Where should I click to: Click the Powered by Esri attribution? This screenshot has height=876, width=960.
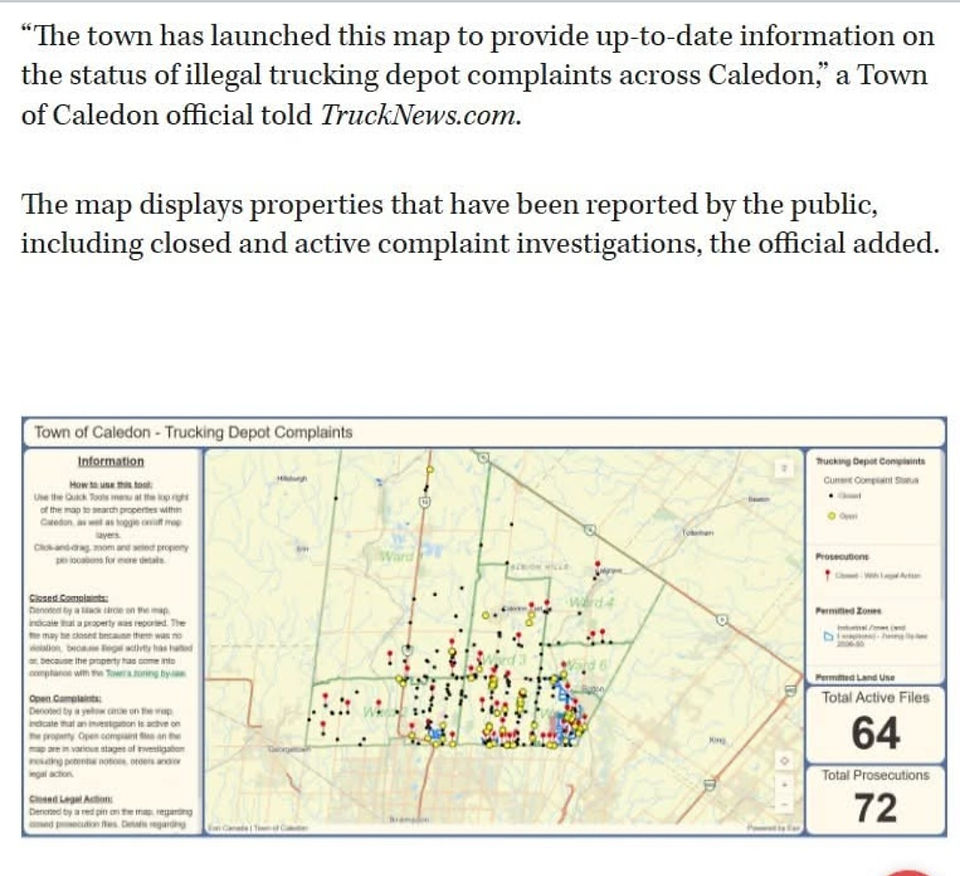773,828
